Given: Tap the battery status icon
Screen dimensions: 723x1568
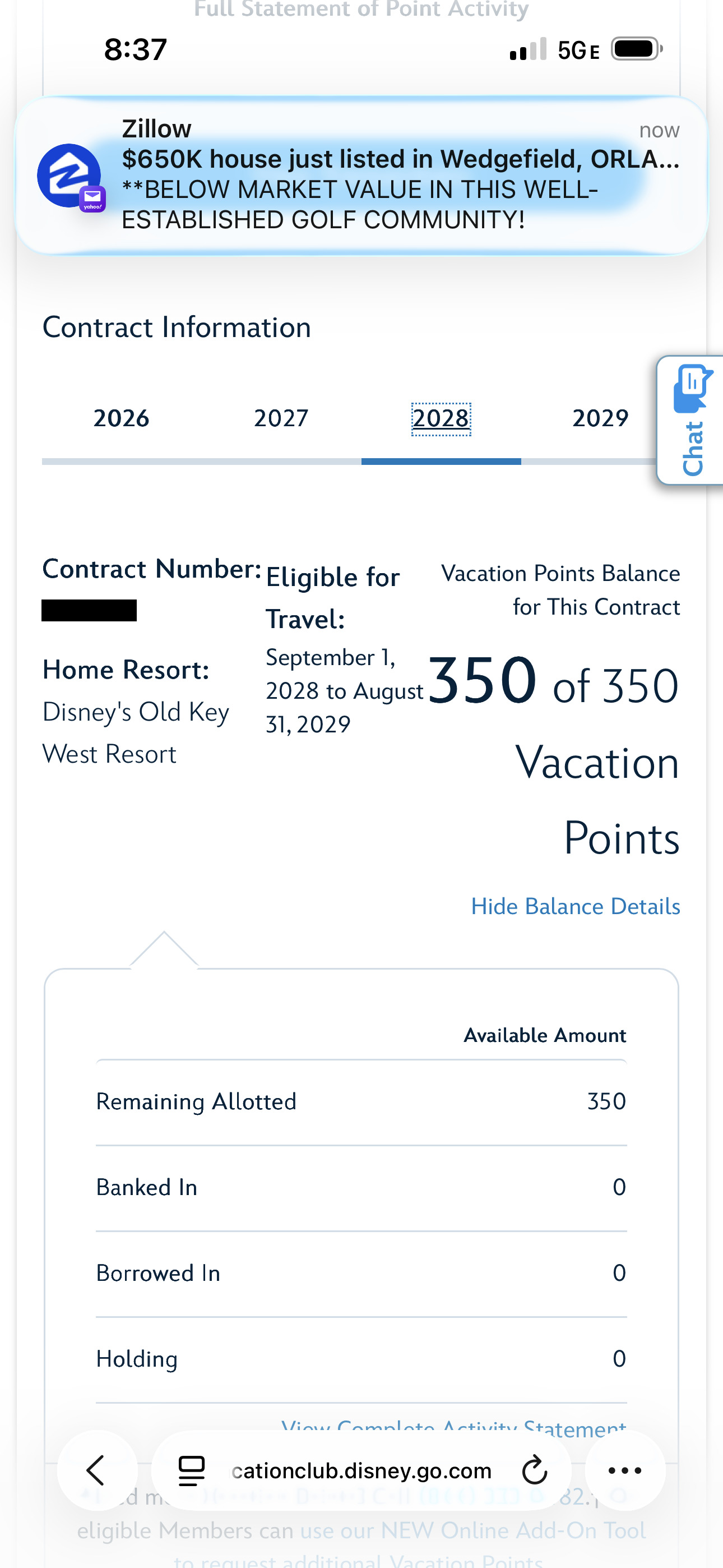Looking at the screenshot, I should (x=637, y=49).
